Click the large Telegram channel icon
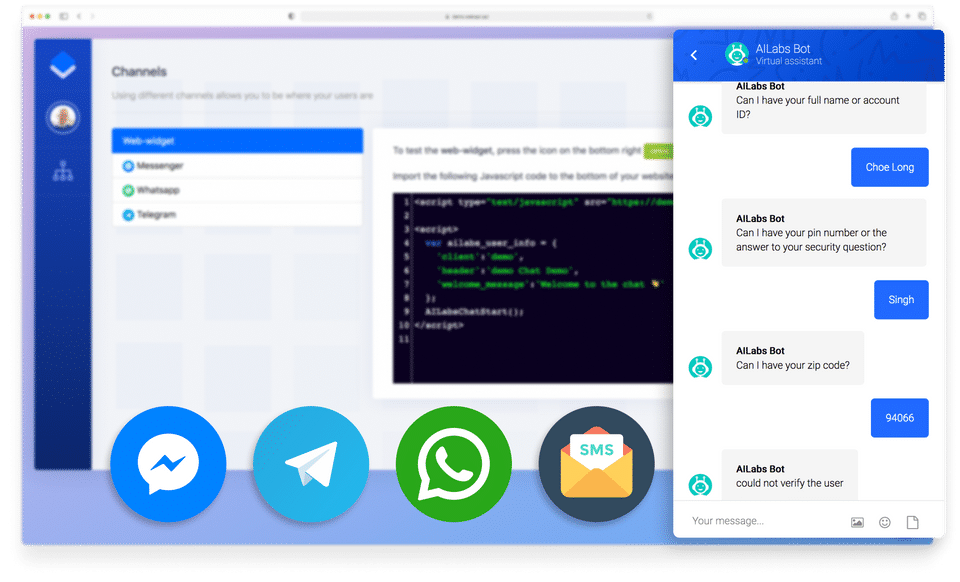960x582 pixels. click(x=311, y=464)
